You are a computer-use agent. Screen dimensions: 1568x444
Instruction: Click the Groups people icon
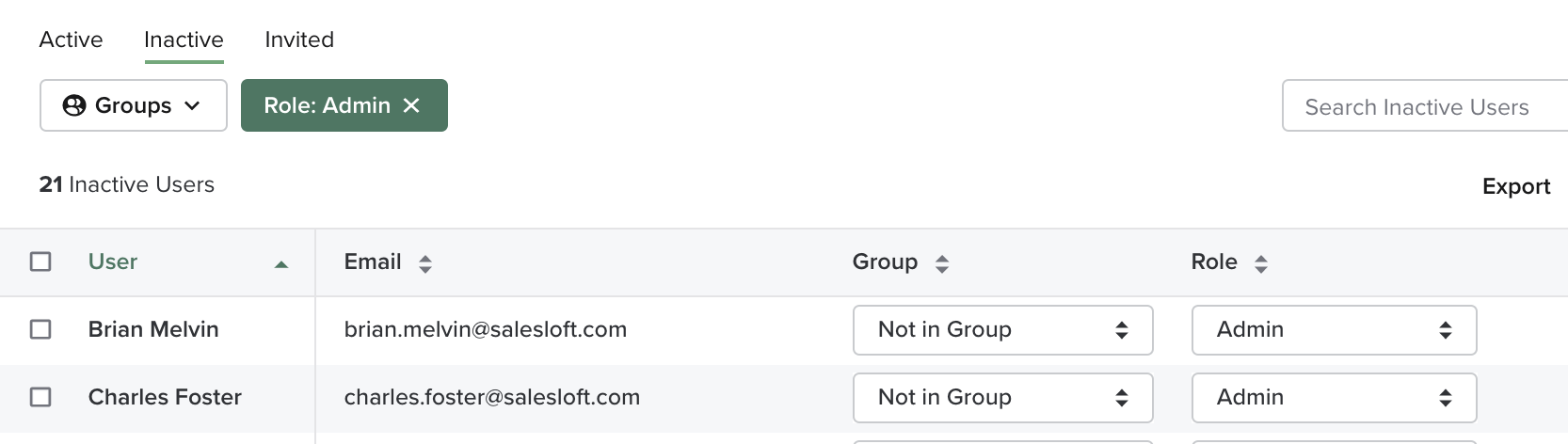pyautogui.click(x=74, y=105)
